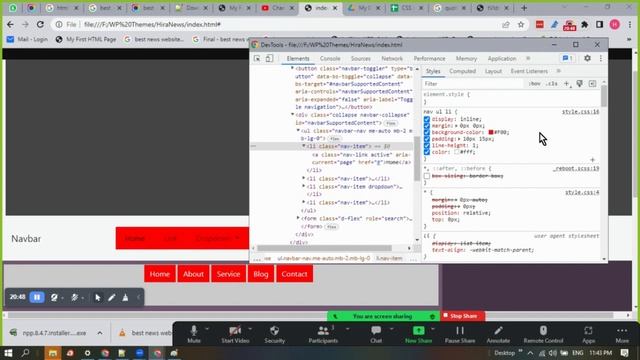Open the DevTools issues counter badge

tap(567, 58)
